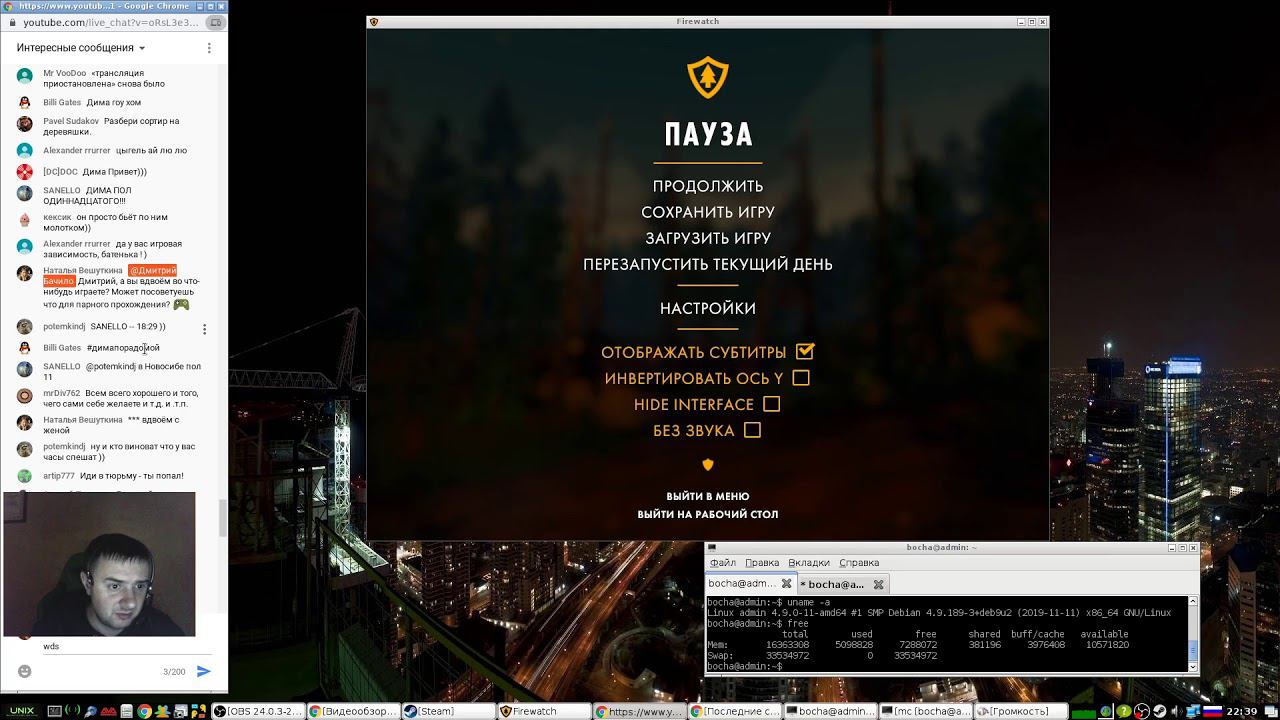Select ЗАГРУЗИТЬ ИГРУ in pause menu

(x=708, y=238)
